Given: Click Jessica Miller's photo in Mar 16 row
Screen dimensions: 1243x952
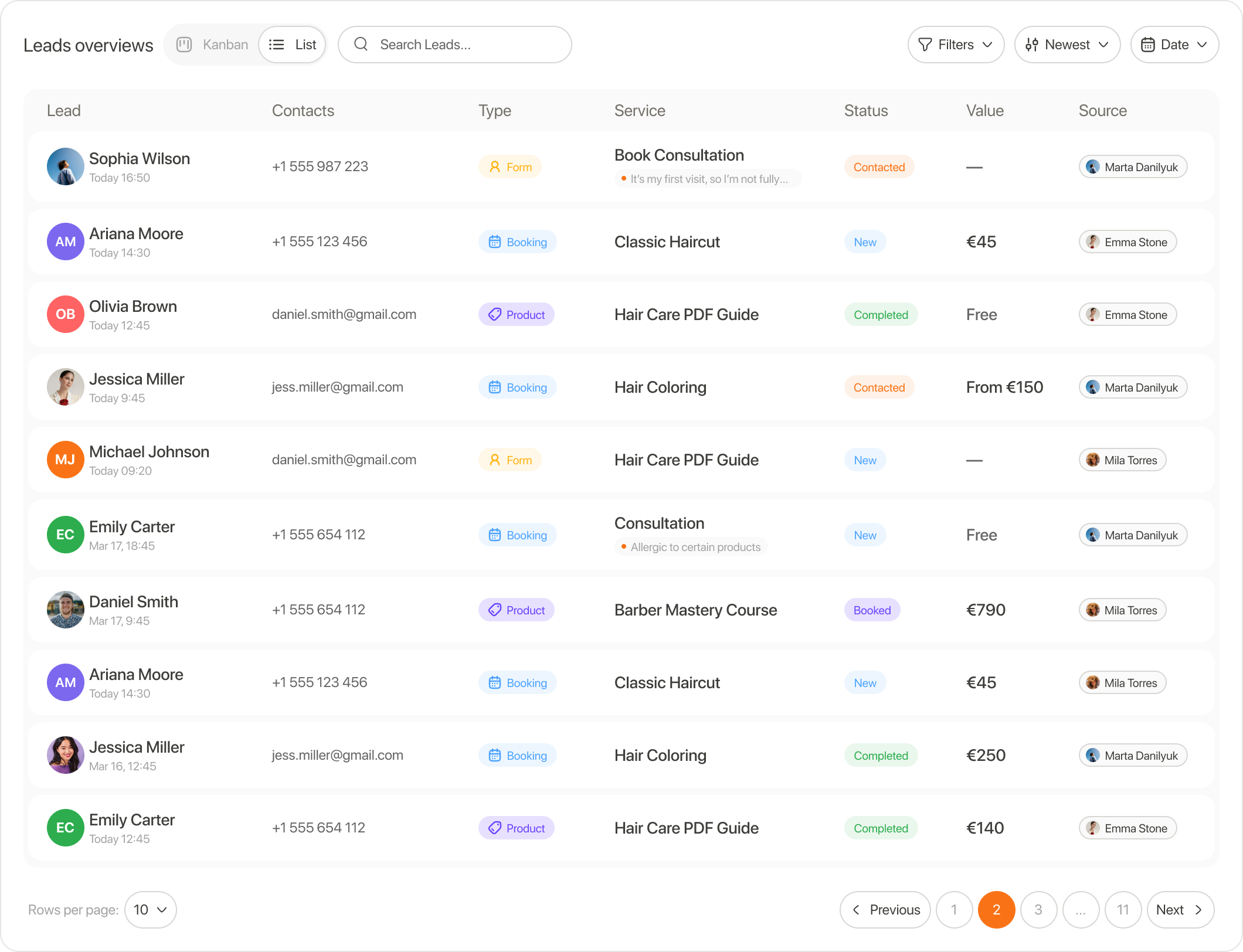Looking at the screenshot, I should pyautogui.click(x=66, y=755).
